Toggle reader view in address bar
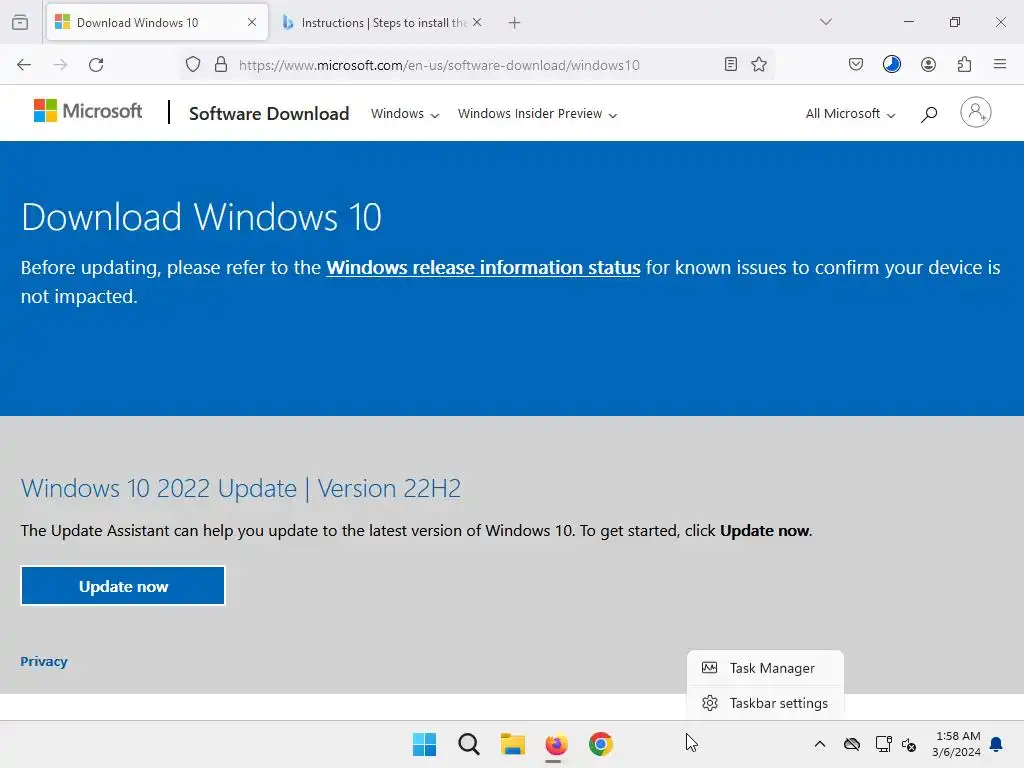 click(x=731, y=64)
